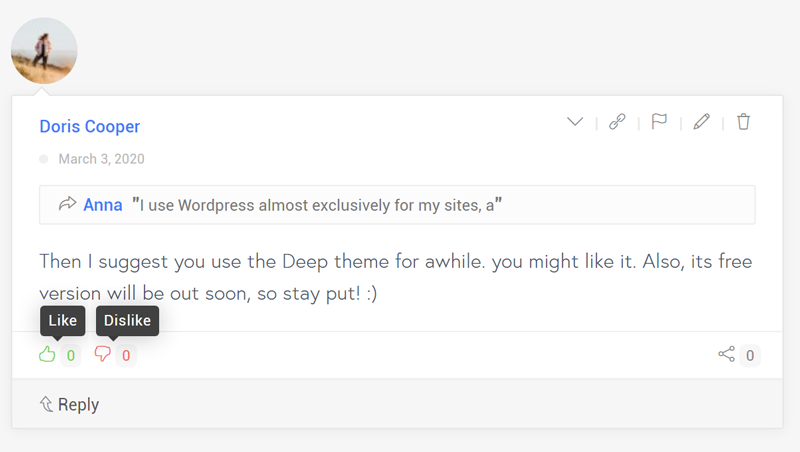
Task: Delete comment with trash icon
Action: (x=743, y=121)
